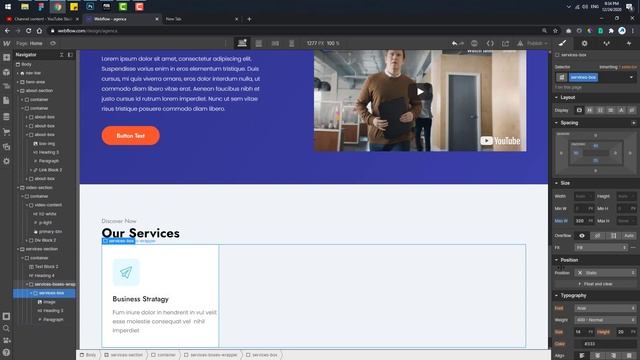This screenshot has width=640, height=360.
Task: Open selector states dropdown arrow
Action: pos(631,77)
